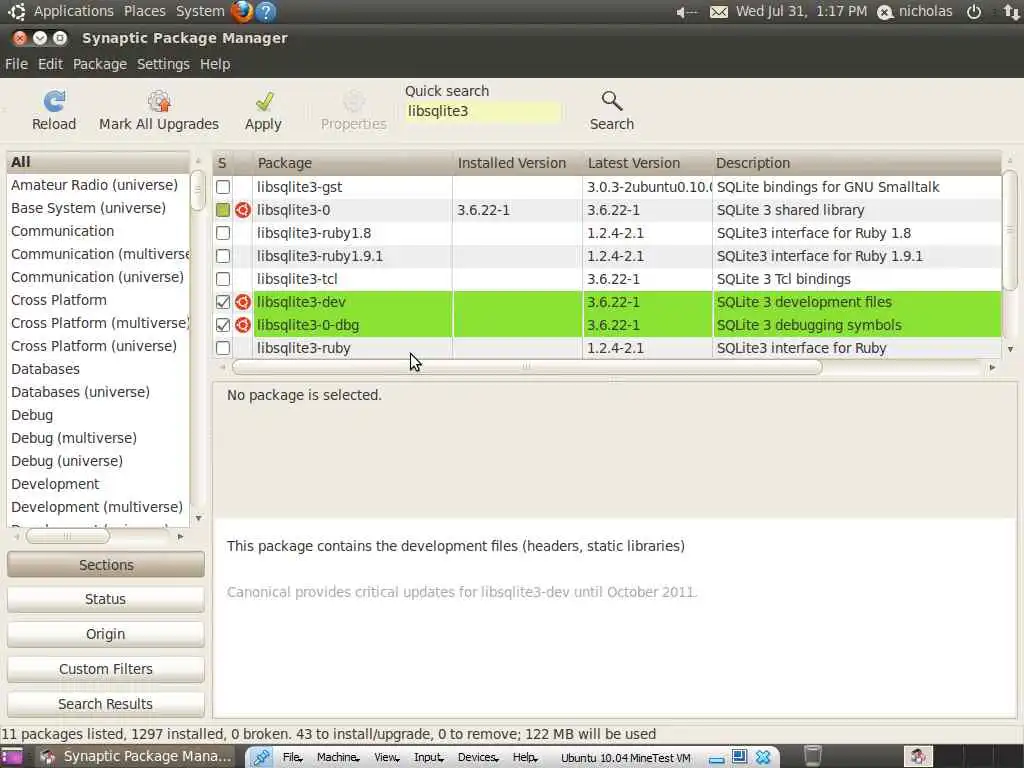Open Firefox from the top panel
This screenshot has height=768, width=1024.
click(242, 11)
